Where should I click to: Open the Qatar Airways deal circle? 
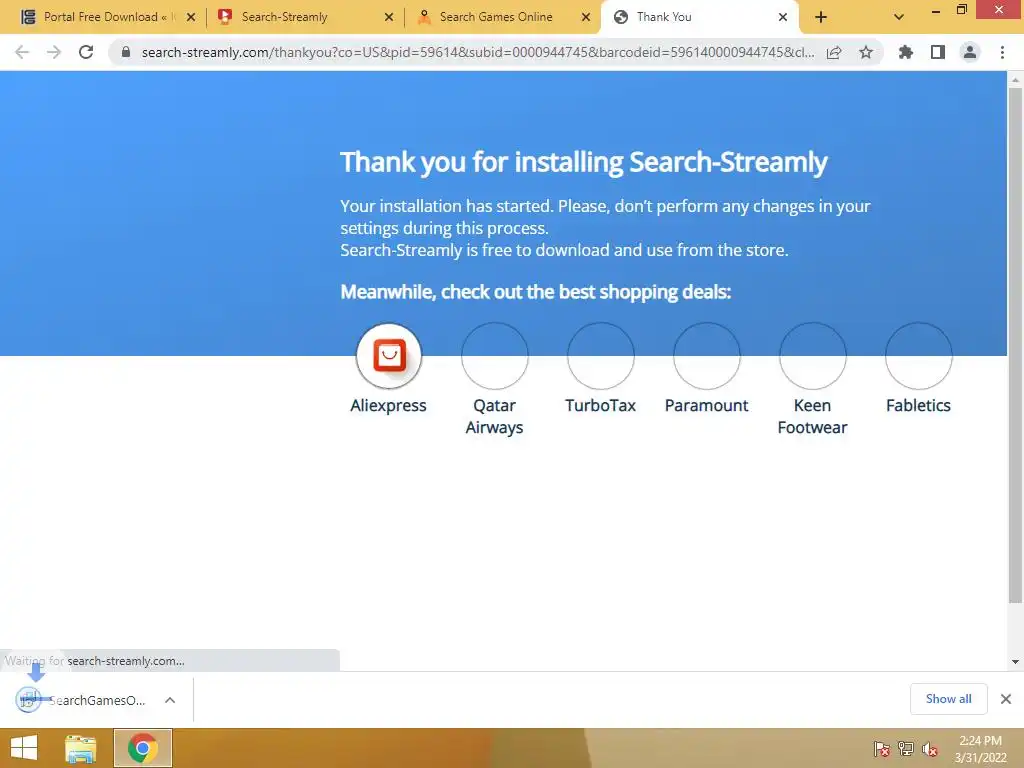(x=494, y=356)
